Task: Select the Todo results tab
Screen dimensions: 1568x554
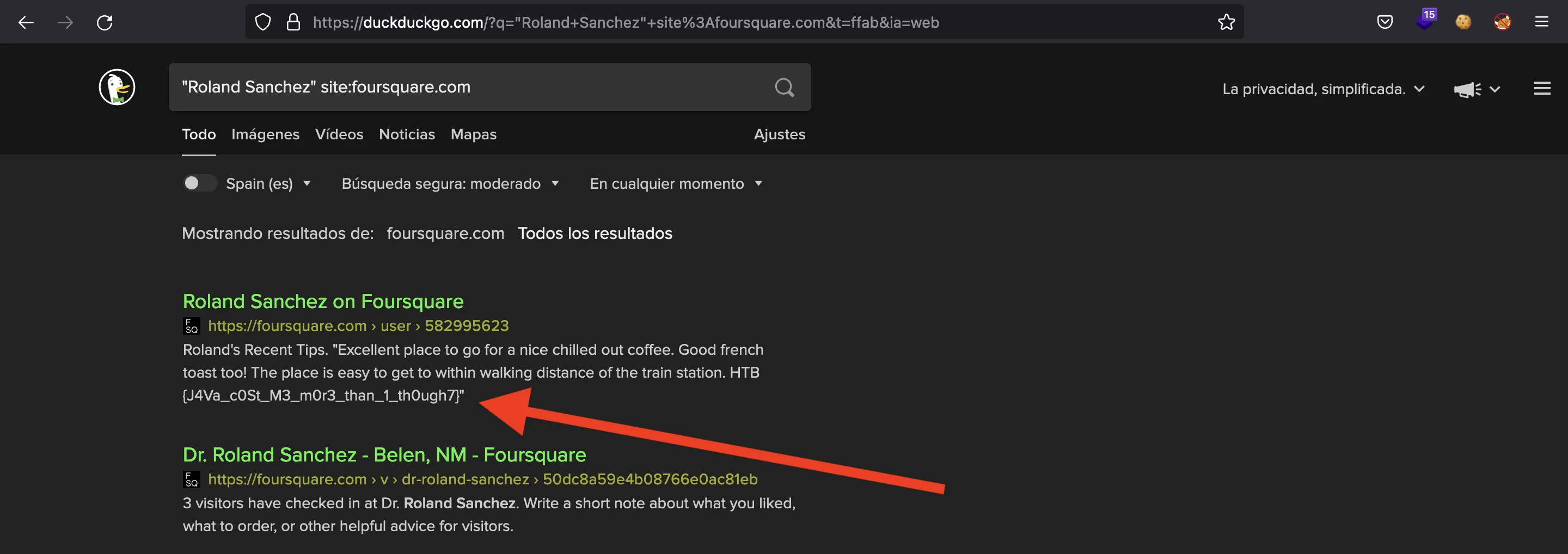Action: pos(199,134)
